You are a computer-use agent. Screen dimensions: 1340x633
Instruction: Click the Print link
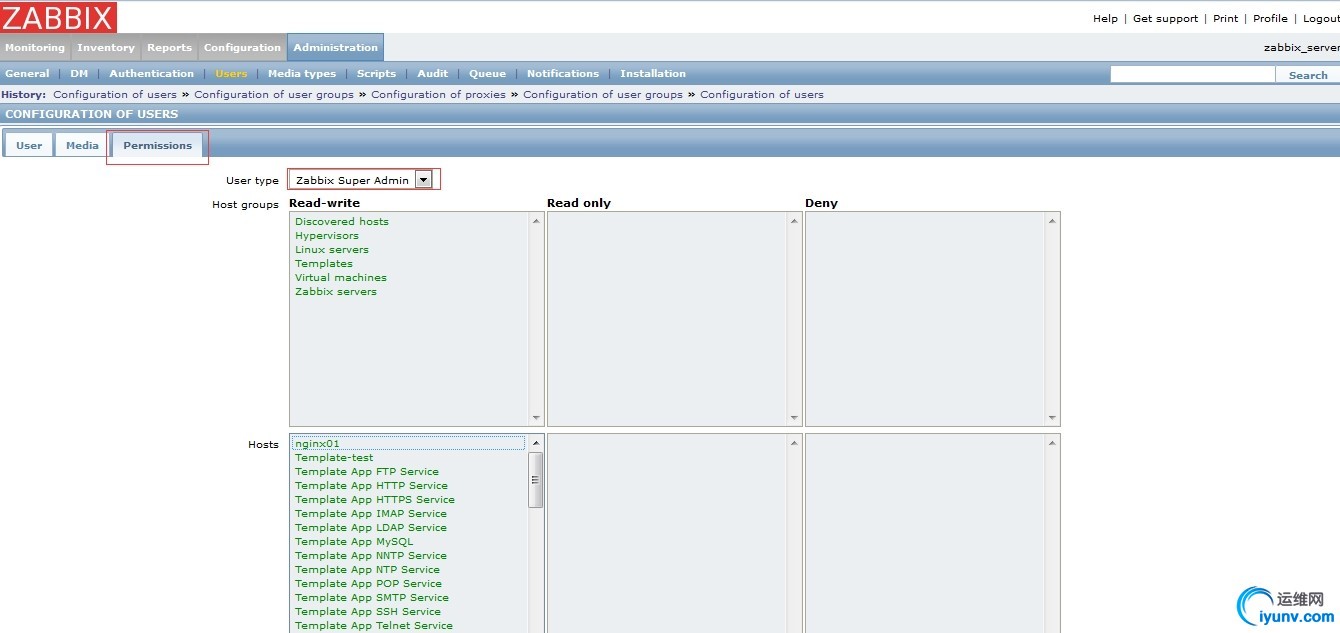(1226, 18)
